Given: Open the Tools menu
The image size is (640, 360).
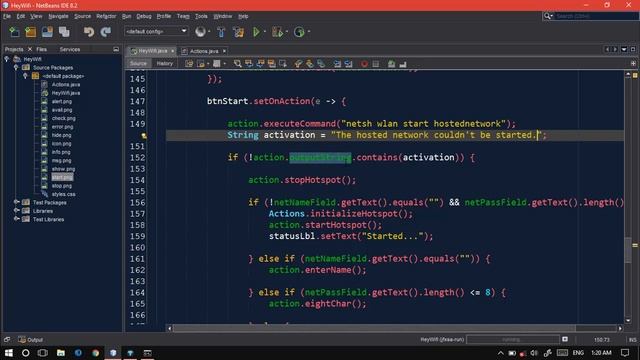Looking at the screenshot, I should tap(201, 16).
